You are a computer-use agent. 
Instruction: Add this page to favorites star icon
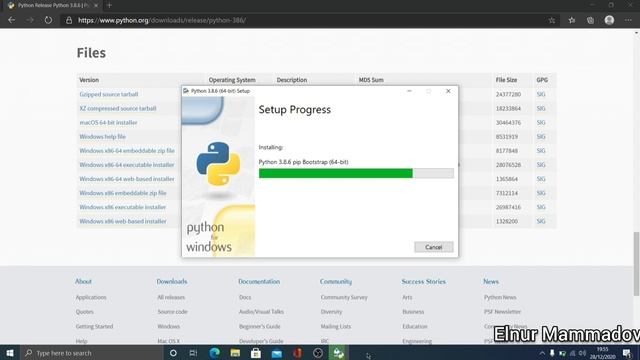click(551, 20)
